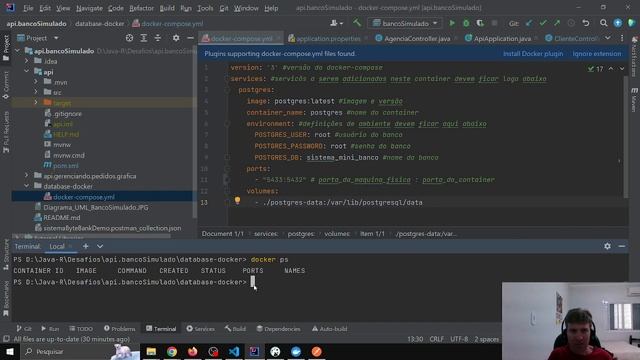The image size is (640, 360).
Task: Push commits with Git arrow
Action: [557, 23]
